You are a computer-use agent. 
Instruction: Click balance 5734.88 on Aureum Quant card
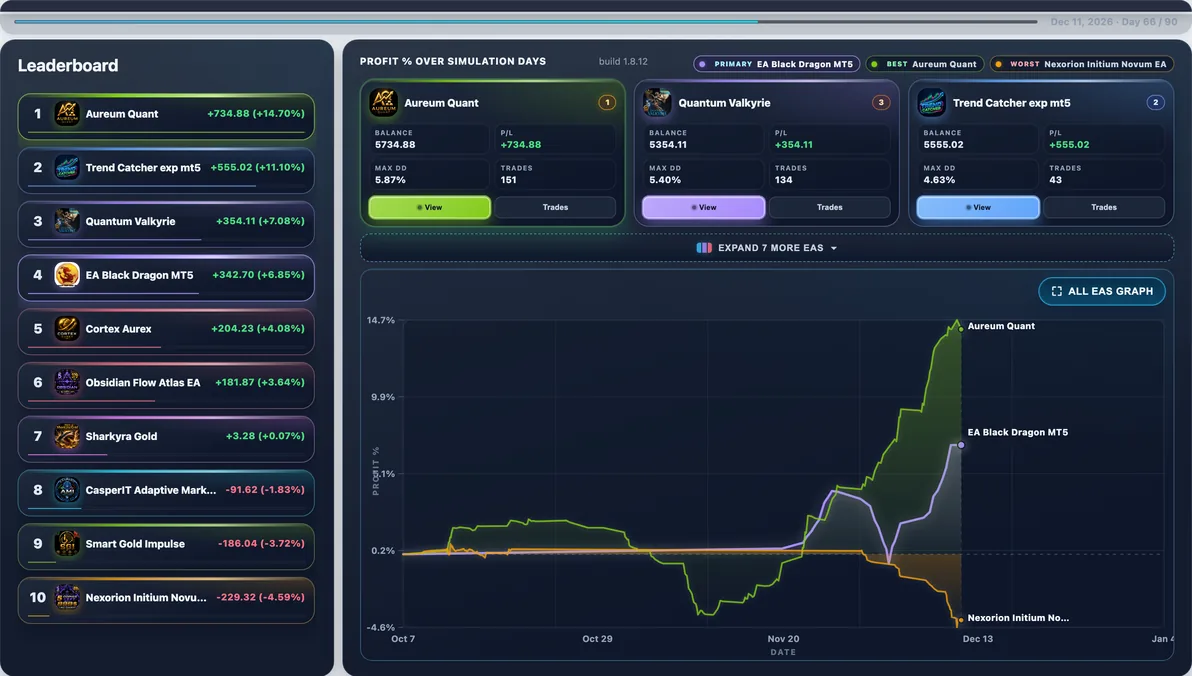(x=395, y=144)
